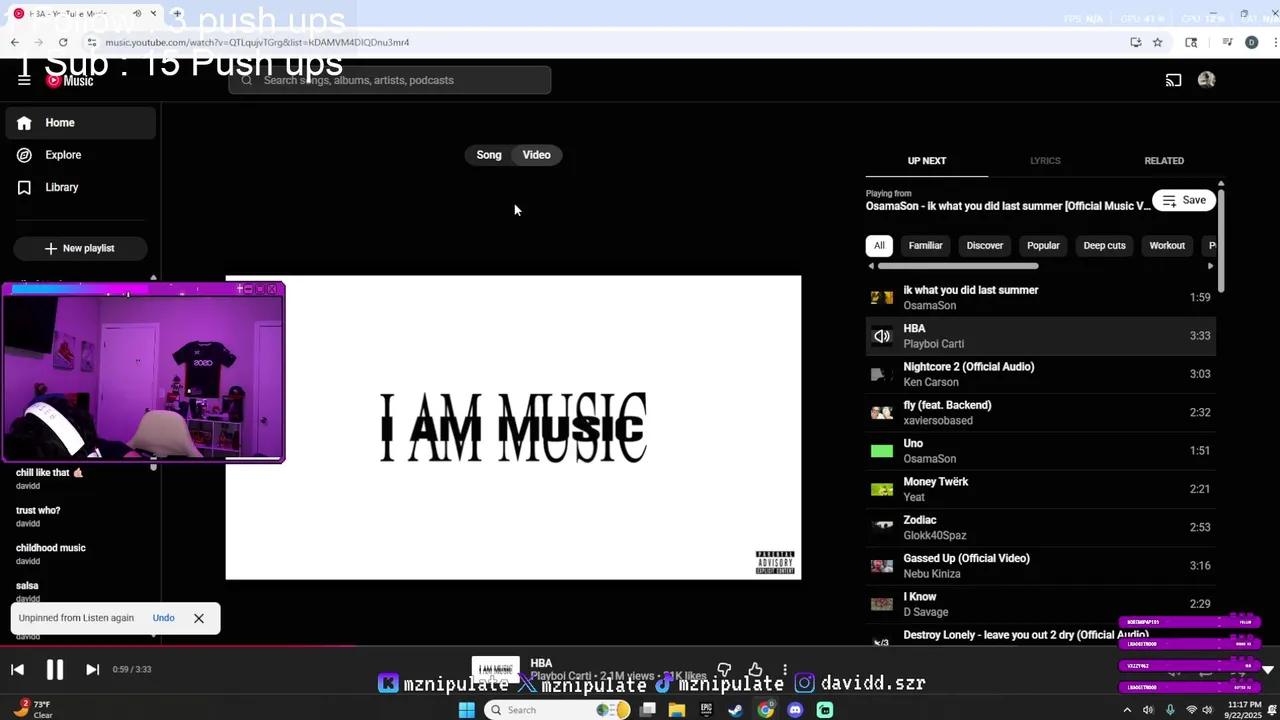Dismiss the Unpinned from Listen again toast
The image size is (1280, 720).
click(199, 618)
